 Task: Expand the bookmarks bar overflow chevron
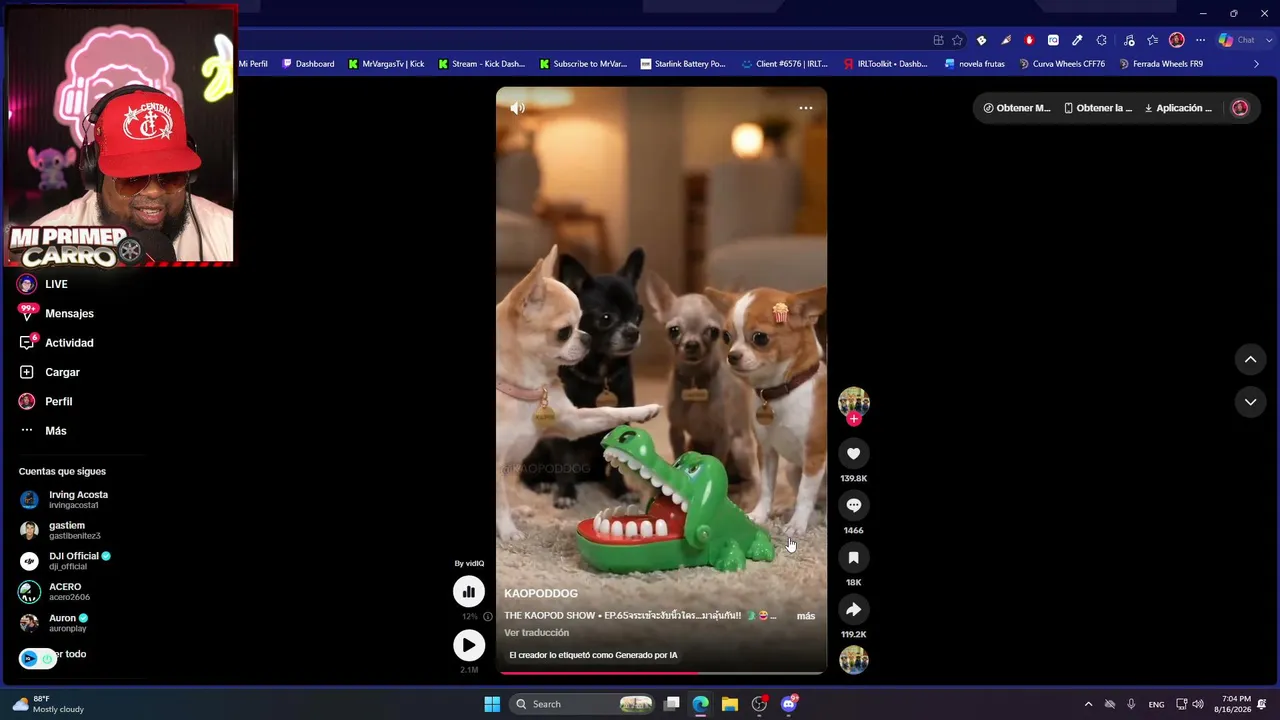[x=1257, y=64]
